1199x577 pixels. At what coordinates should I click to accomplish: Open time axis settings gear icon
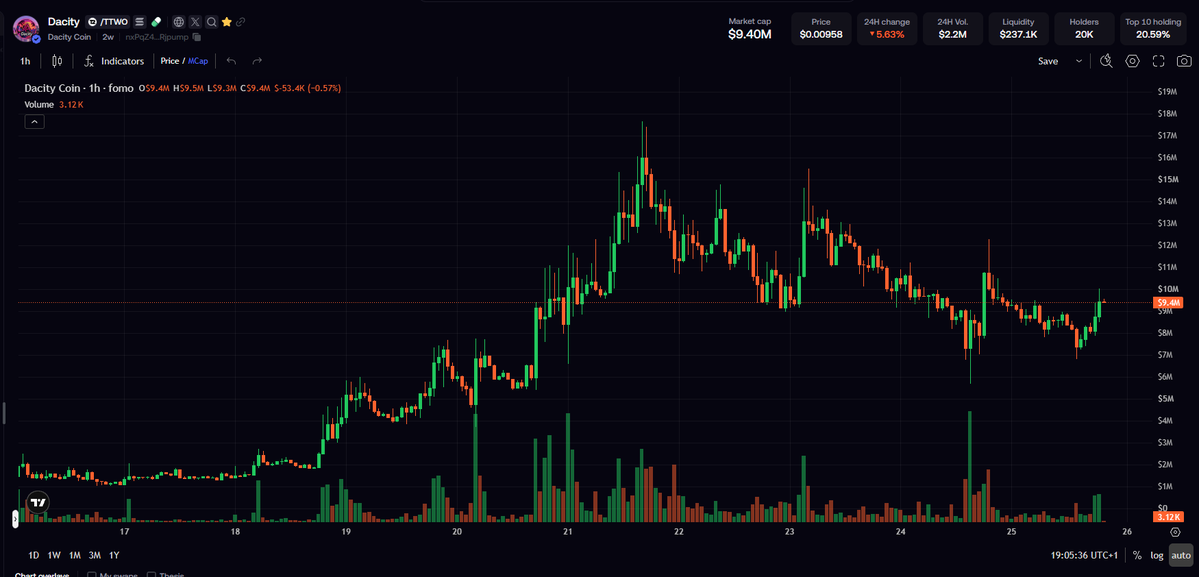point(1175,532)
